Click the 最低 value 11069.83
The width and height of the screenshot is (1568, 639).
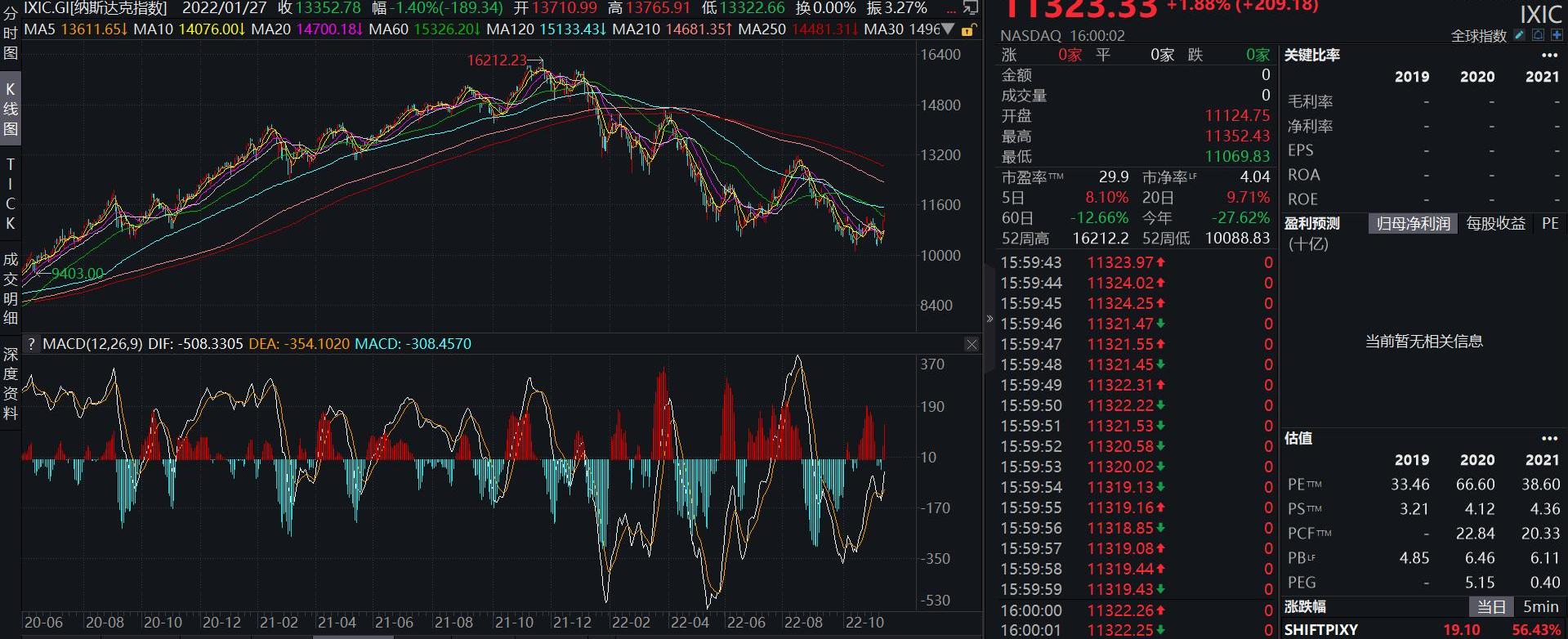coord(1237,156)
